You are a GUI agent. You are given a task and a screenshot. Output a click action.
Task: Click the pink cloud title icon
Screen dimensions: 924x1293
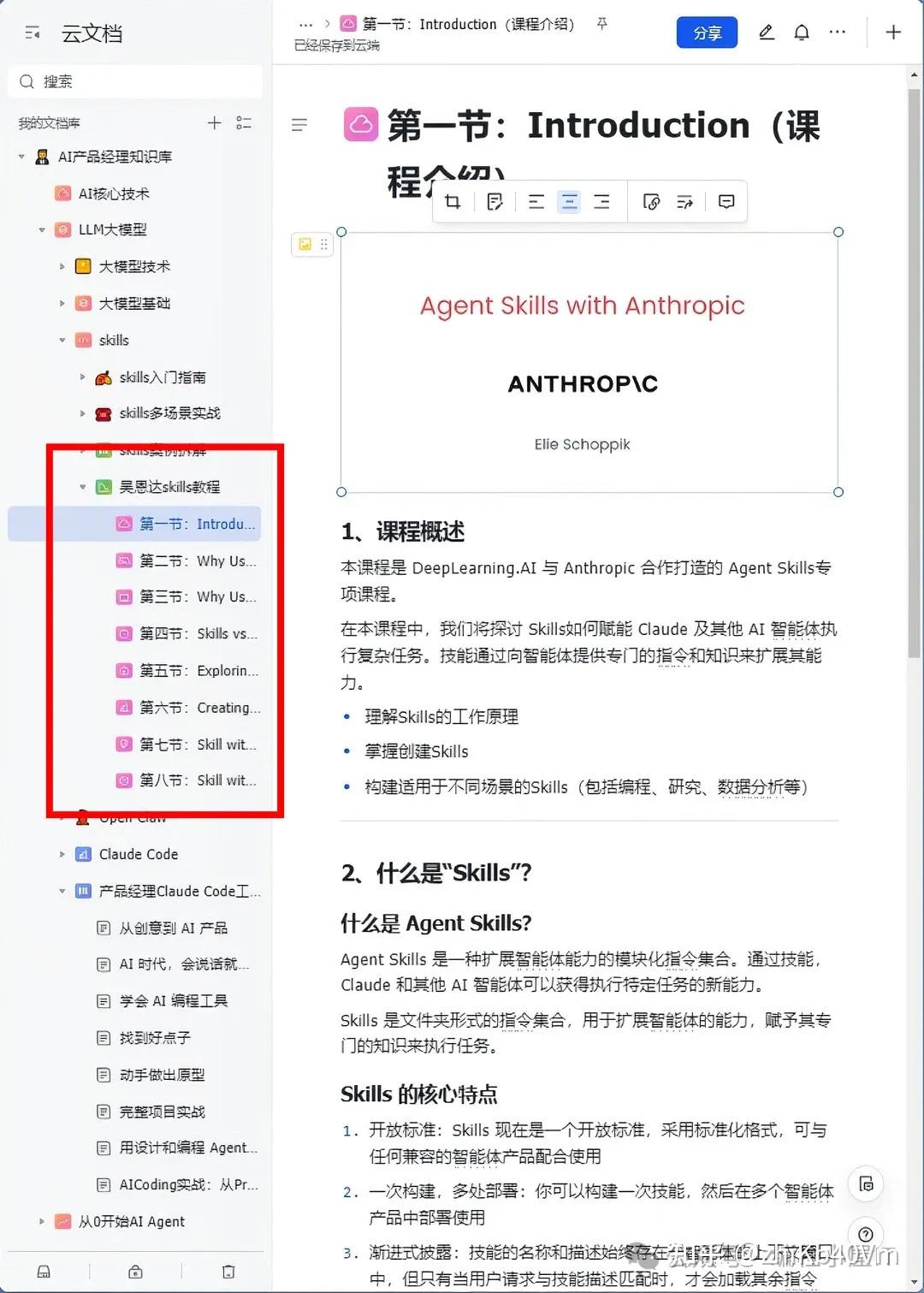click(x=361, y=124)
